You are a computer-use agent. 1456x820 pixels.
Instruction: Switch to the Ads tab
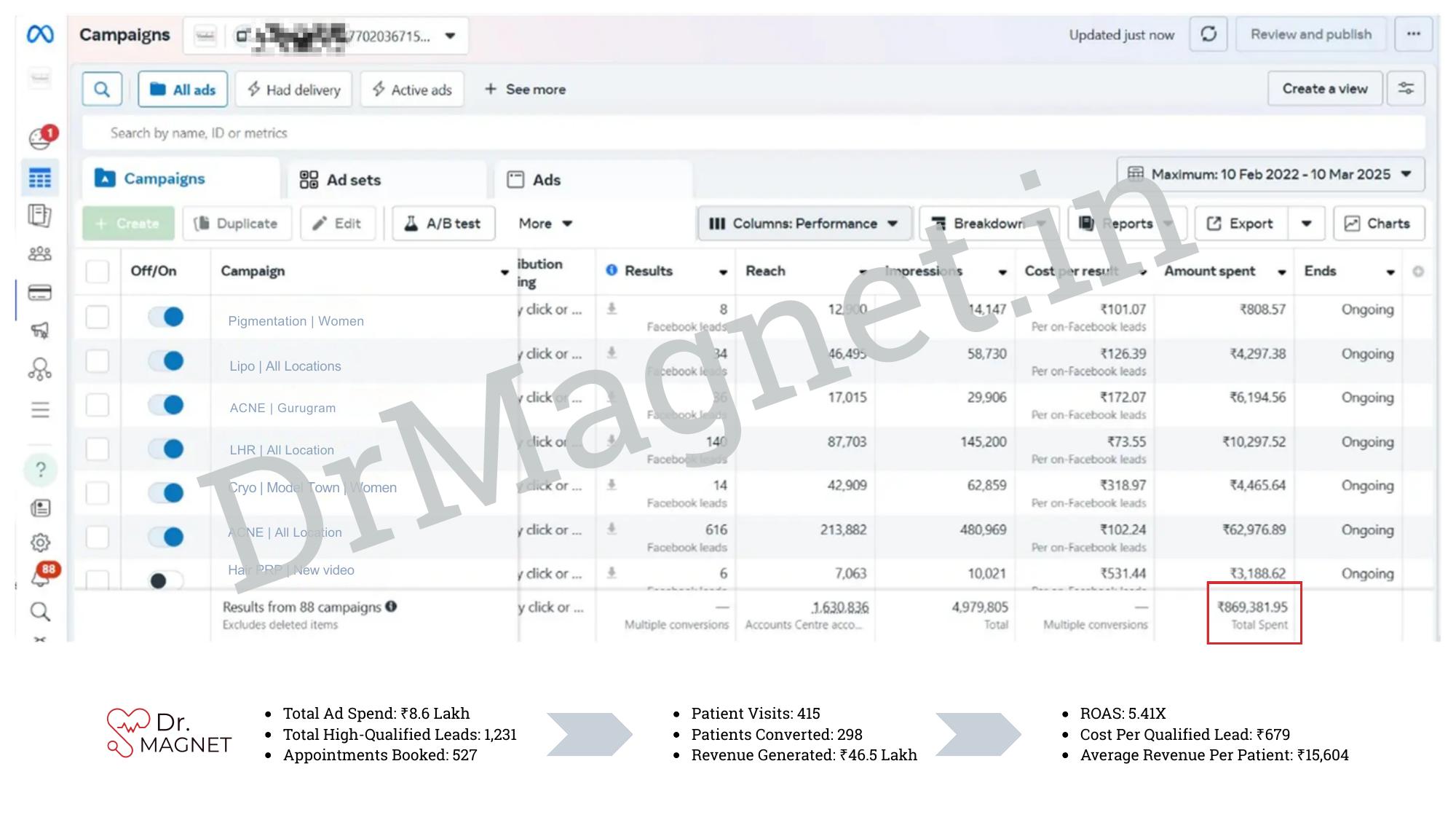[x=593, y=179]
